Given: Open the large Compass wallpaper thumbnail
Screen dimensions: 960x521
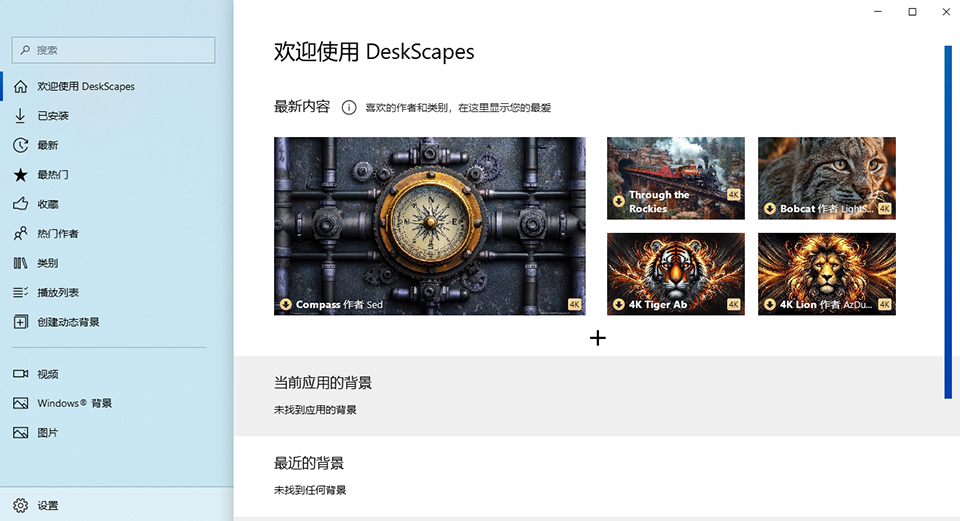Looking at the screenshot, I should [429, 226].
